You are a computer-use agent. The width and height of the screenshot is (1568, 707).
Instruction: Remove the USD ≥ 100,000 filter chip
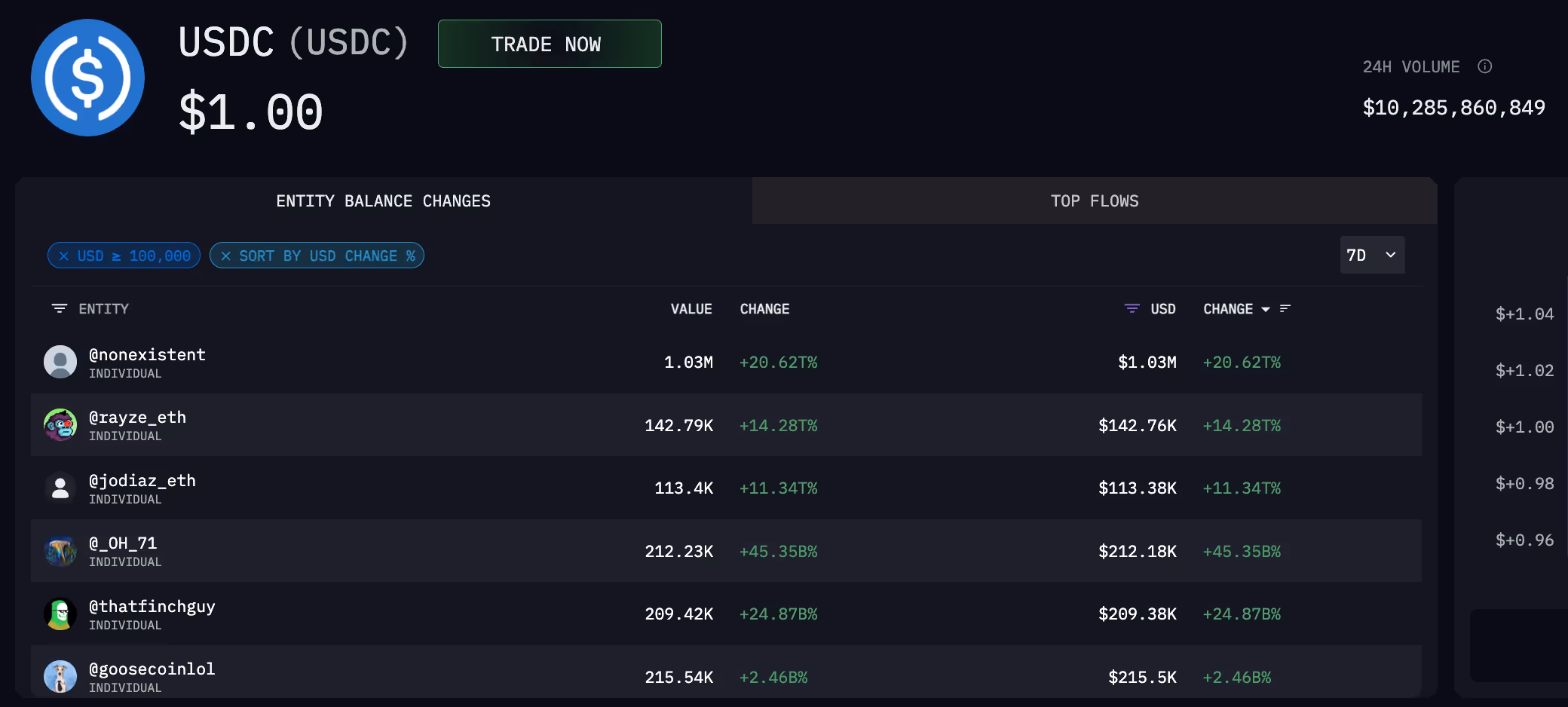coord(64,256)
